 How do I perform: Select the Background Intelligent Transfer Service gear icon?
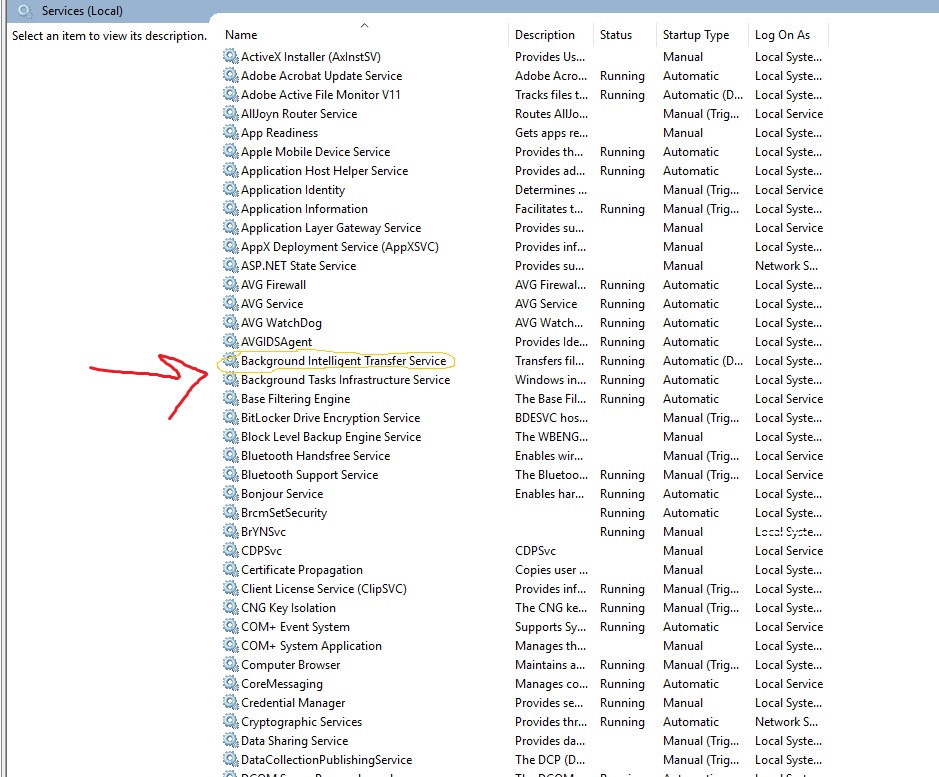(x=231, y=361)
